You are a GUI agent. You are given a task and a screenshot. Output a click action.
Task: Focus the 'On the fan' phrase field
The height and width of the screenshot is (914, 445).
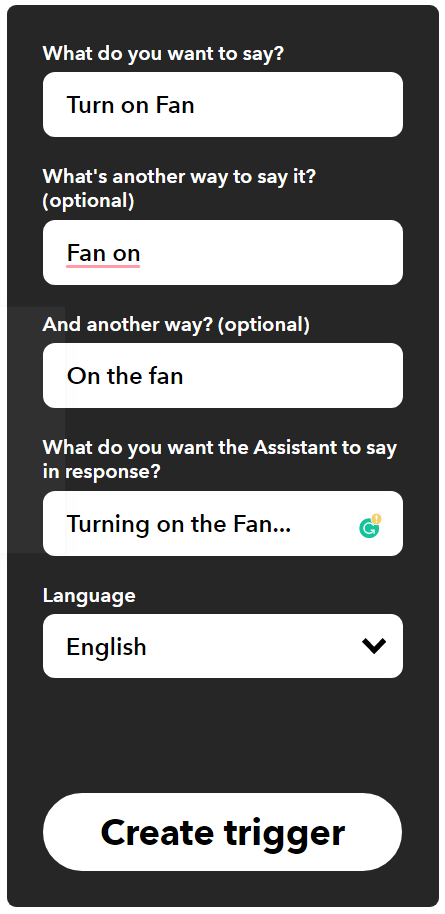(223, 375)
